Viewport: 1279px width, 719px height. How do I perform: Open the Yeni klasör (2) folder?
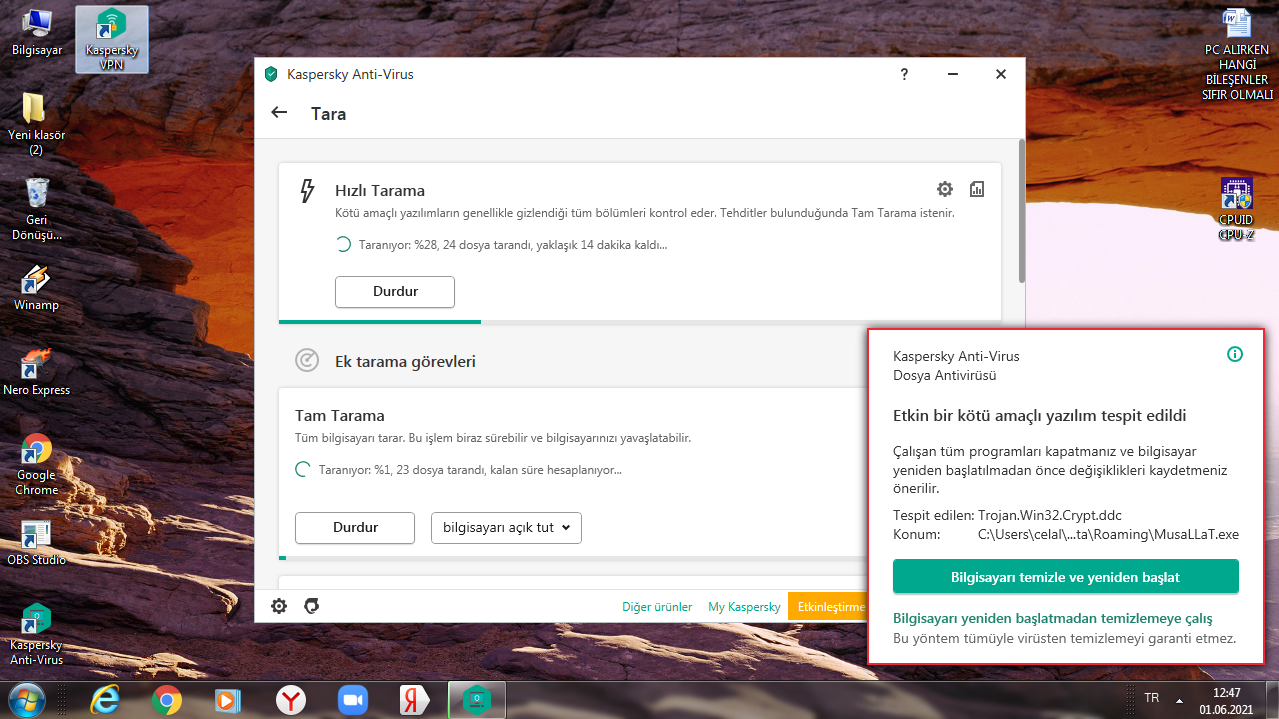click(36, 124)
